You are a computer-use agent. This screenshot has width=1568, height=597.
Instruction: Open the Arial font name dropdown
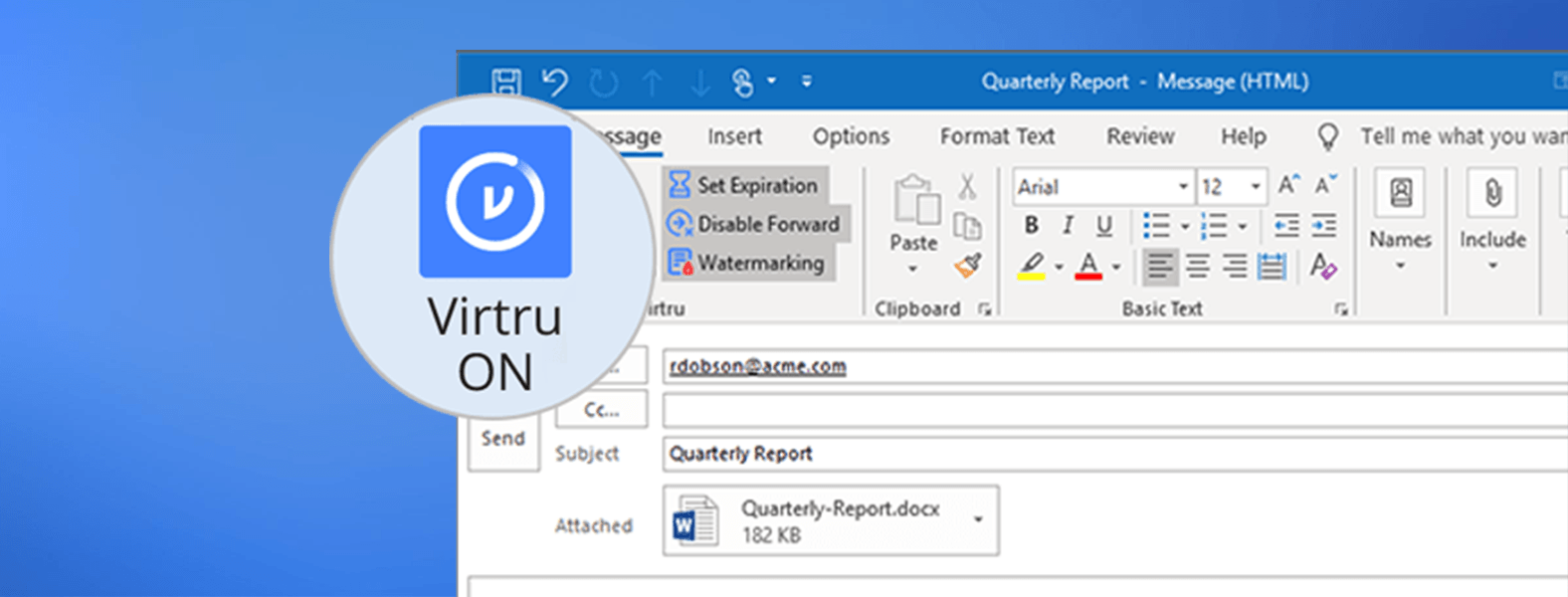[1183, 187]
